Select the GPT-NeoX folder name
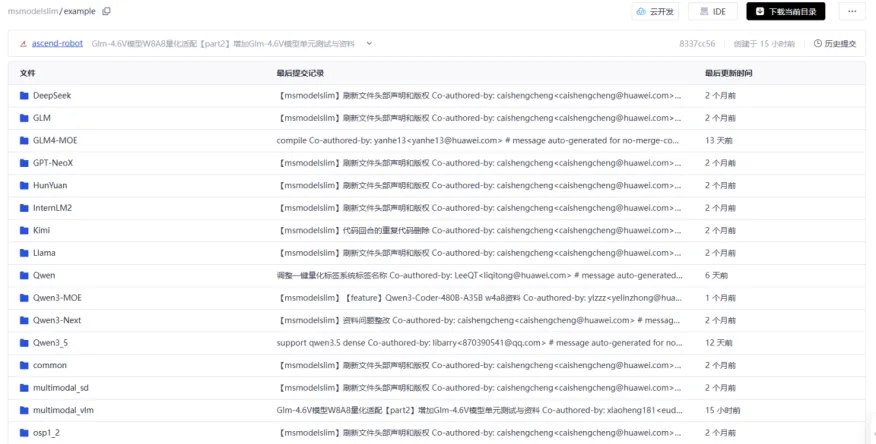The width and height of the screenshot is (876, 444). tap(53, 163)
